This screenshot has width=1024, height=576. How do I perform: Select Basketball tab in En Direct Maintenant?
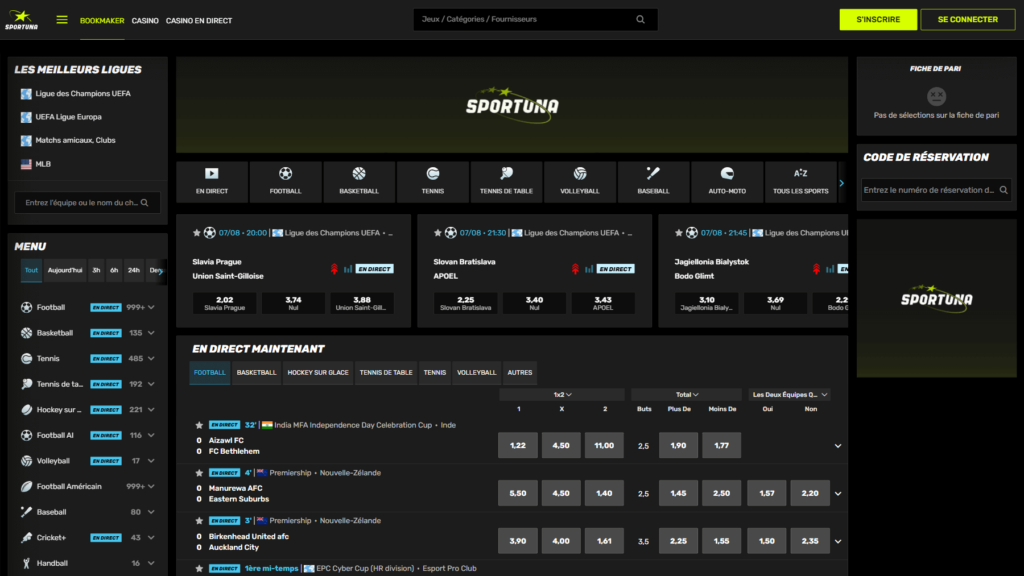[256, 372]
